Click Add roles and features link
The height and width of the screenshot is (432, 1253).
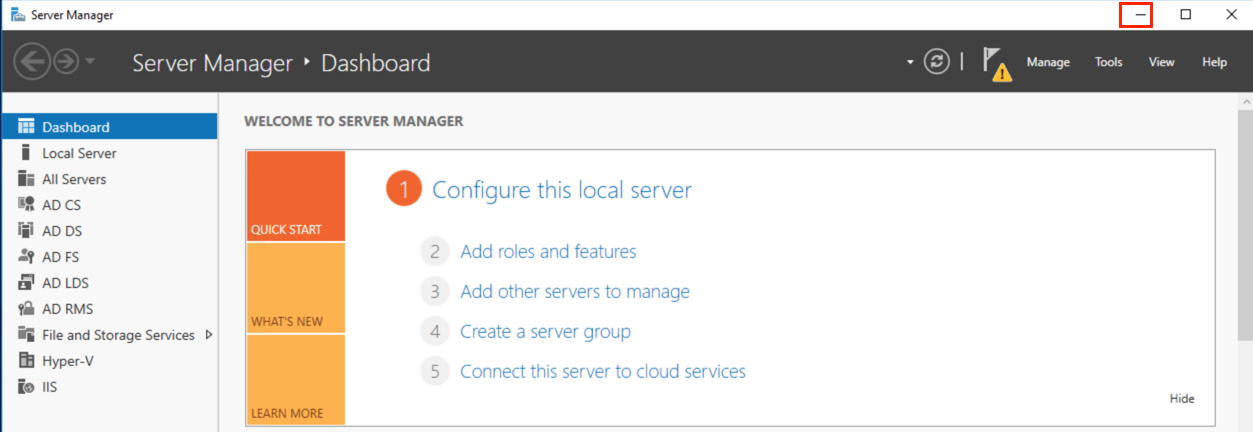pos(548,252)
